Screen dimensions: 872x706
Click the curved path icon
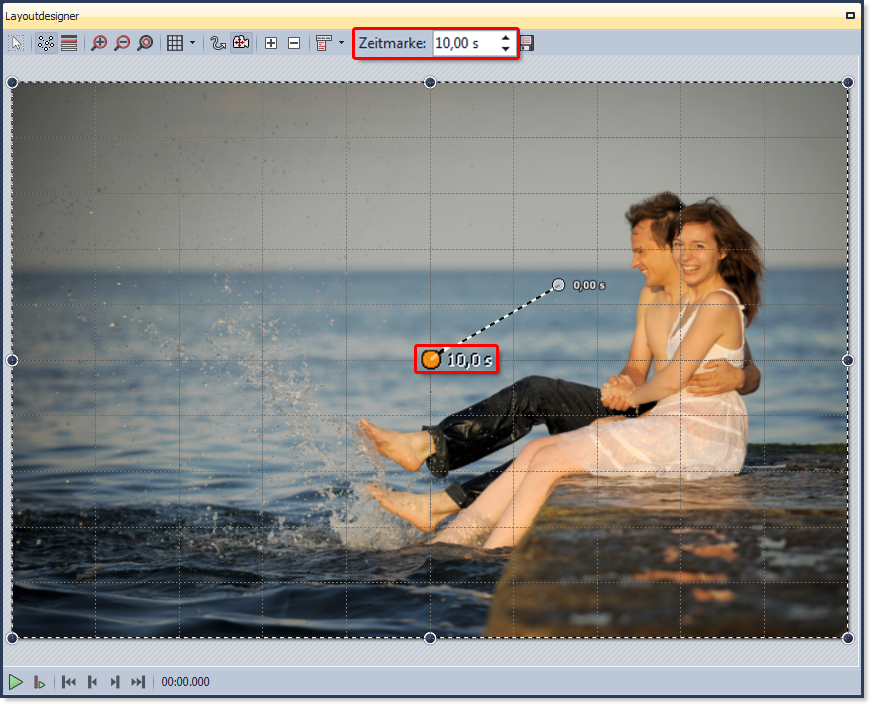point(218,44)
